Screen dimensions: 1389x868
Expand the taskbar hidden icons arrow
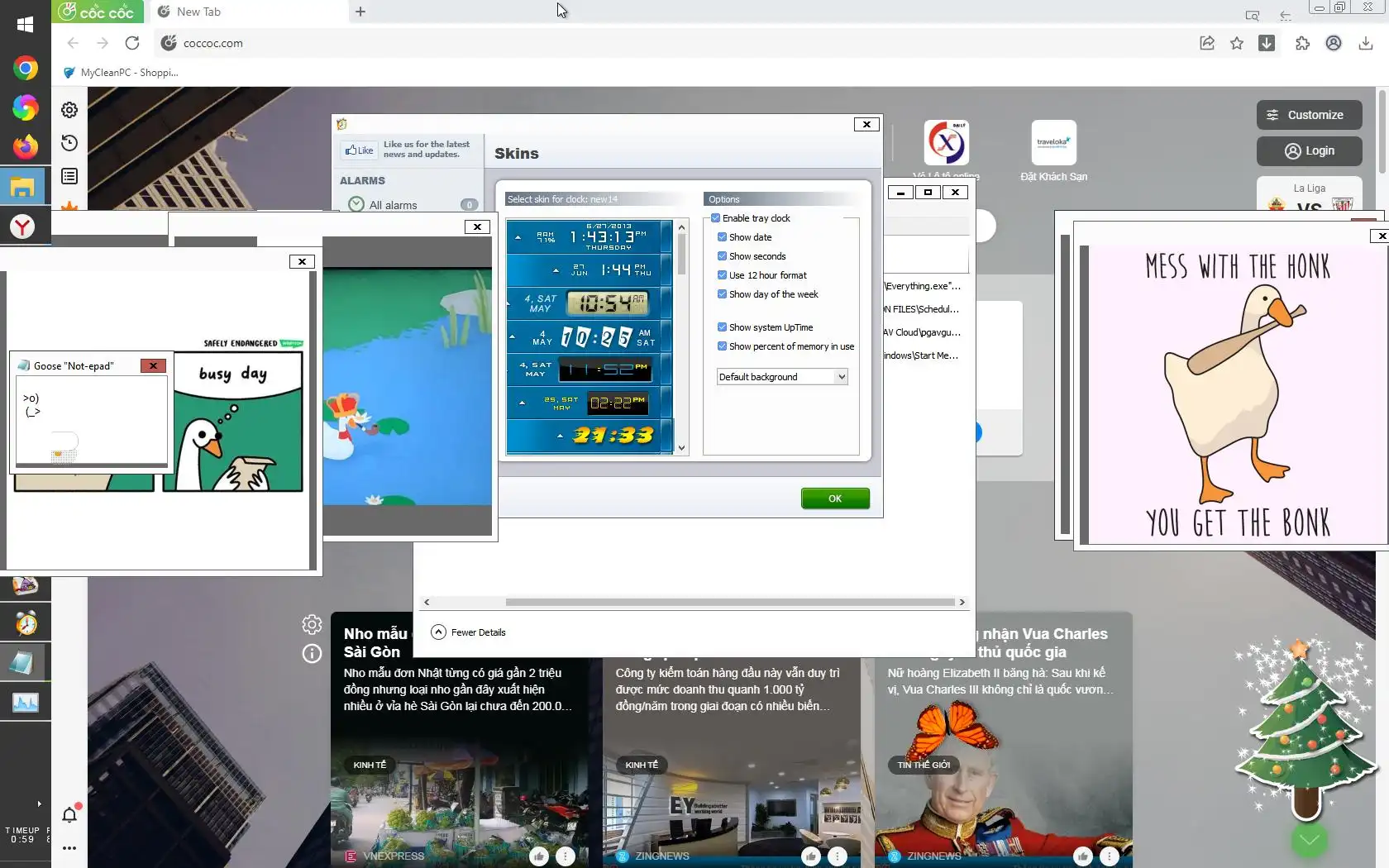coord(39,804)
